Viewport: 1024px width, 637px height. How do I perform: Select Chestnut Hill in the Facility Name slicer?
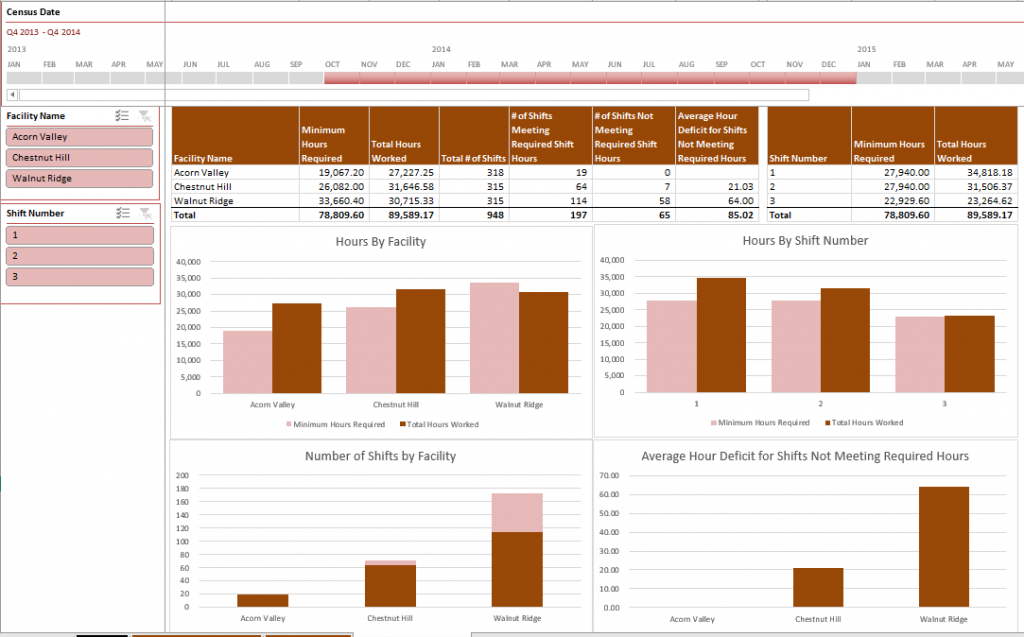(79, 157)
